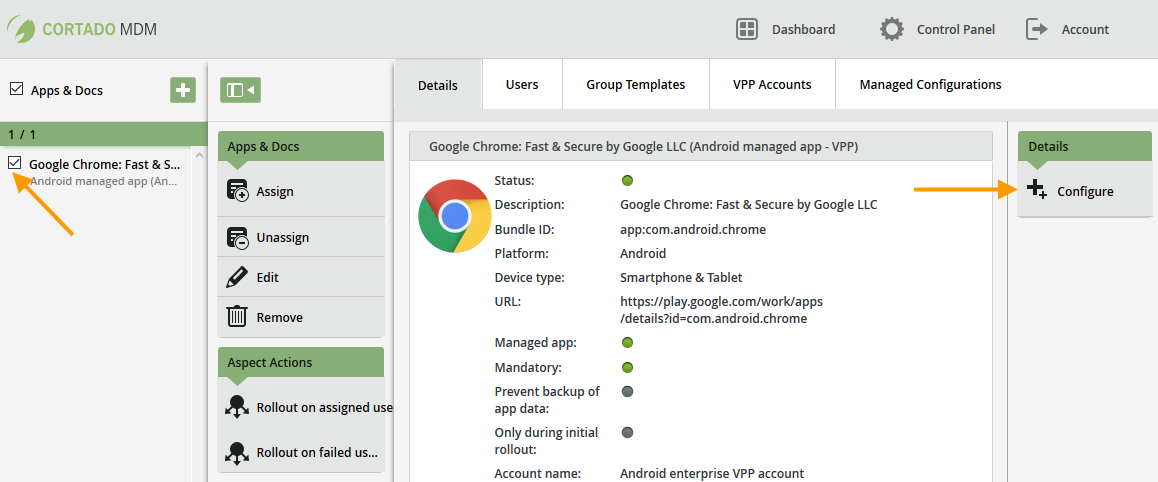Add new app with green plus button
The image size is (1158, 482).
point(182,90)
